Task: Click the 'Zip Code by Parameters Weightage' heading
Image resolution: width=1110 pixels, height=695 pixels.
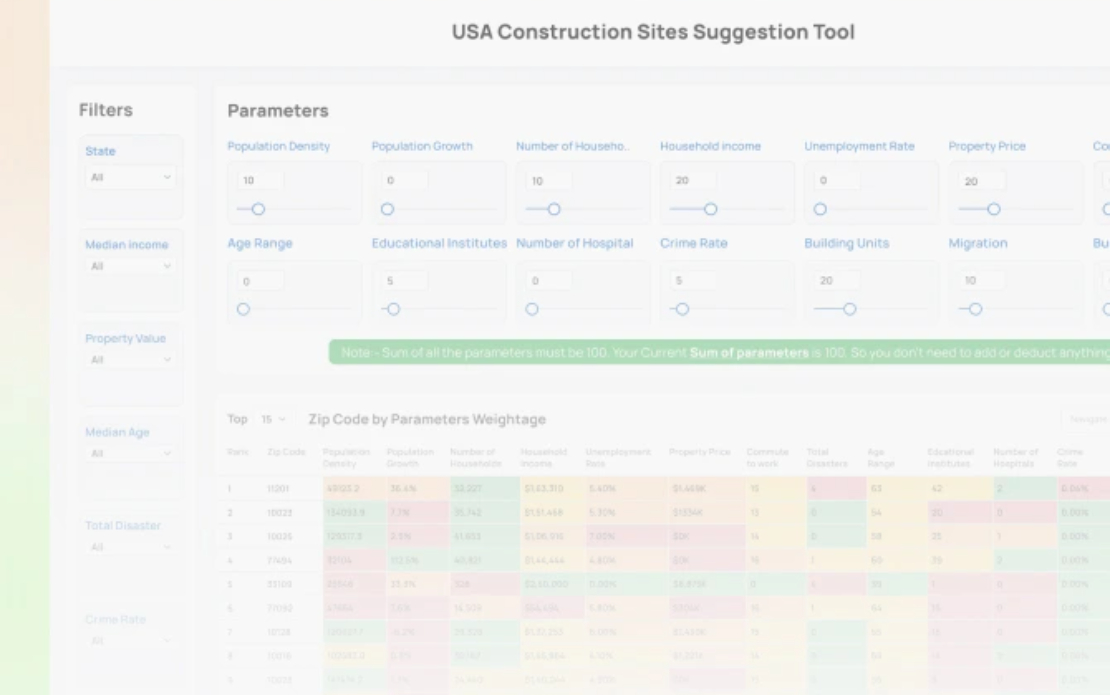Action: pyautogui.click(x=427, y=419)
